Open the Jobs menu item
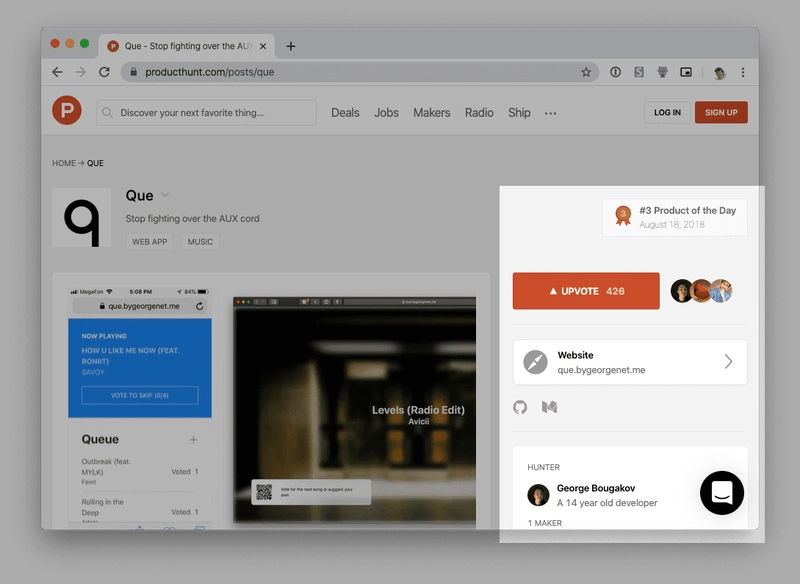Screen dimensions: 800x584 point(386,113)
